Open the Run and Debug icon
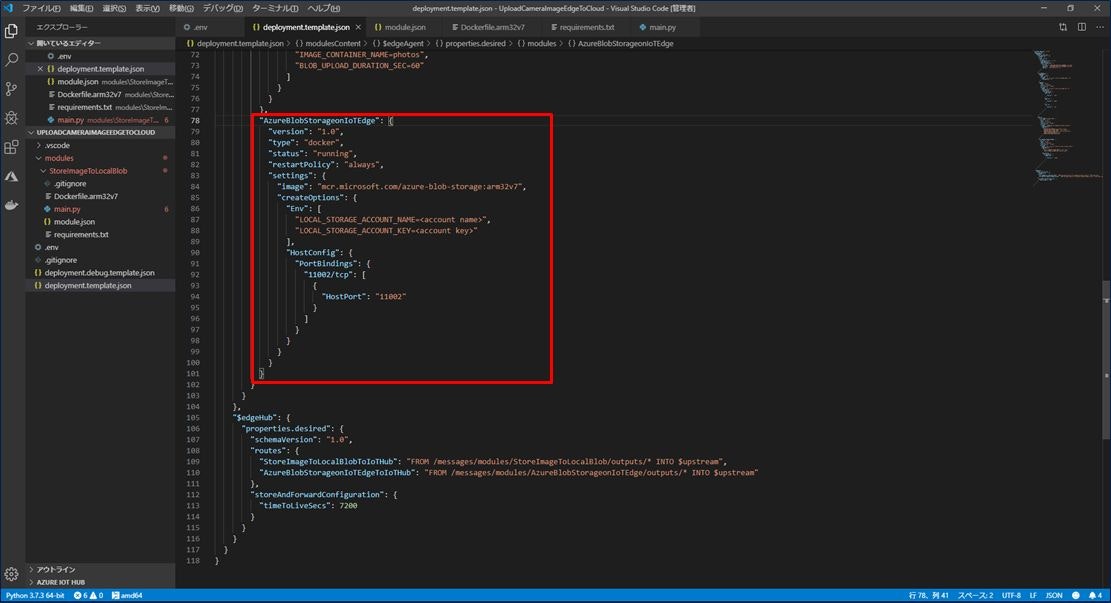This screenshot has width=1111, height=603. pyautogui.click(x=11, y=117)
